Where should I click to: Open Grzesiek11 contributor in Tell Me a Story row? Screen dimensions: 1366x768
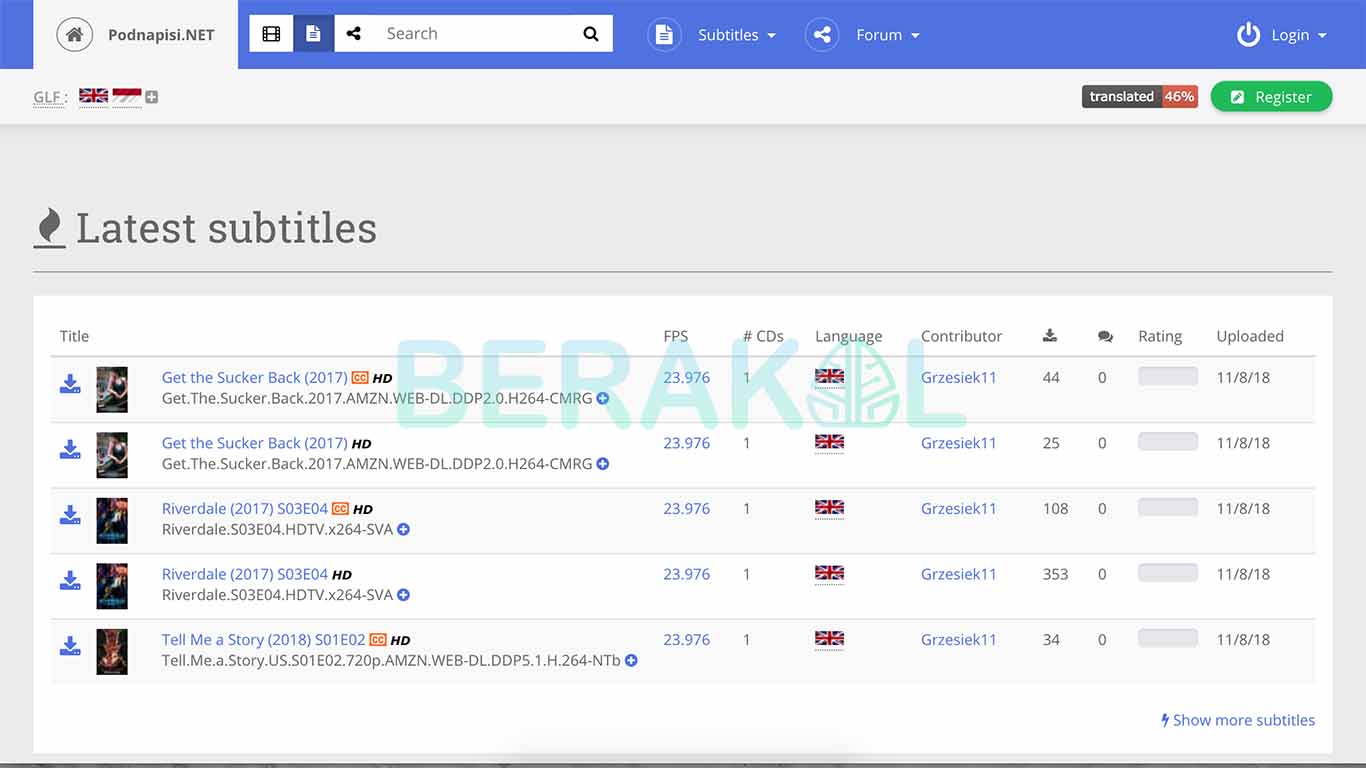959,640
